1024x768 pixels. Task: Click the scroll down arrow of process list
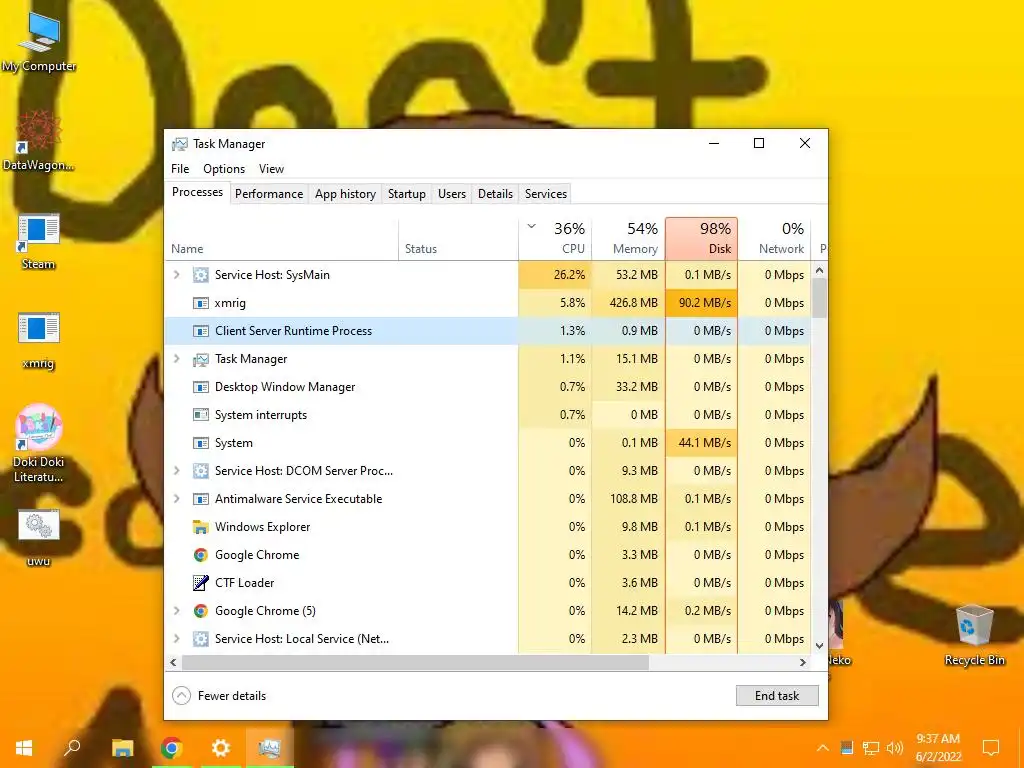pyautogui.click(x=820, y=645)
